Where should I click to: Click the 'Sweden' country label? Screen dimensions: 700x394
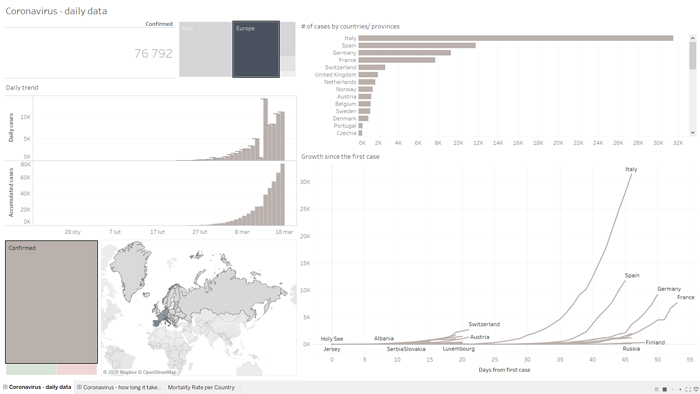click(346, 111)
